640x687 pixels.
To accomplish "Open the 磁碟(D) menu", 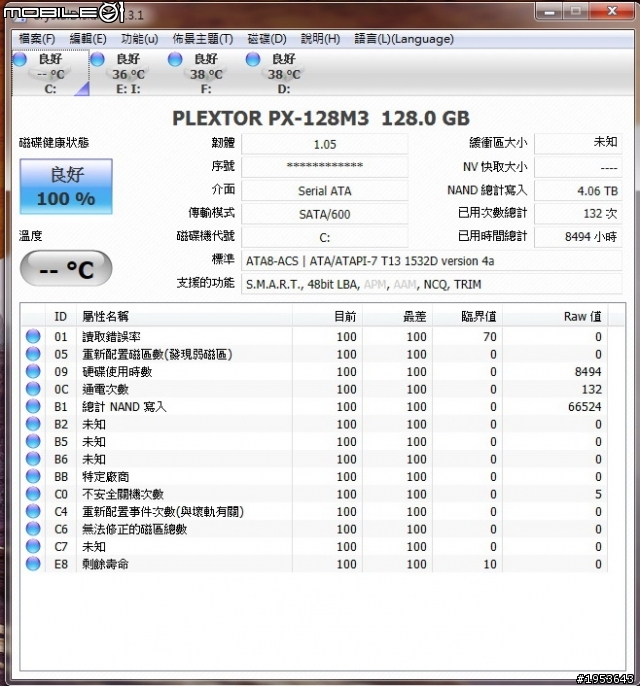I will point(267,39).
